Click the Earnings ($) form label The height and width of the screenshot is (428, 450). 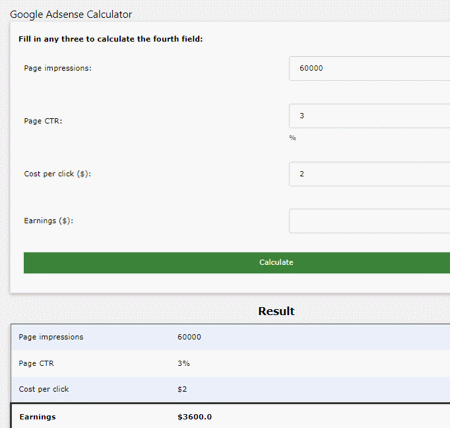(48, 221)
